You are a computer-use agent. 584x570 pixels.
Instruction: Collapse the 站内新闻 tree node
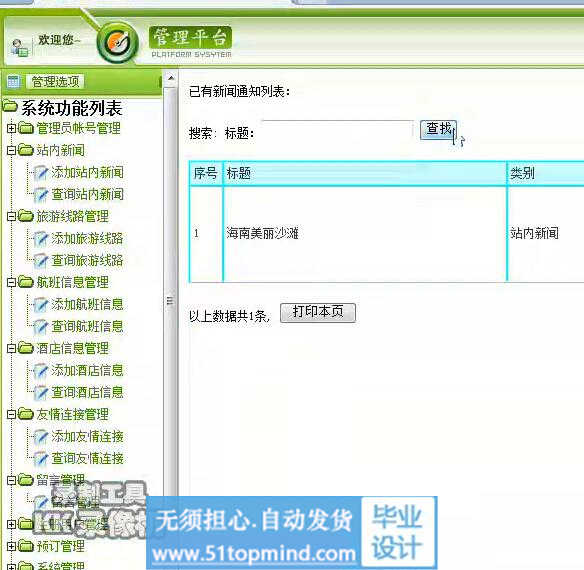[x=11, y=151]
